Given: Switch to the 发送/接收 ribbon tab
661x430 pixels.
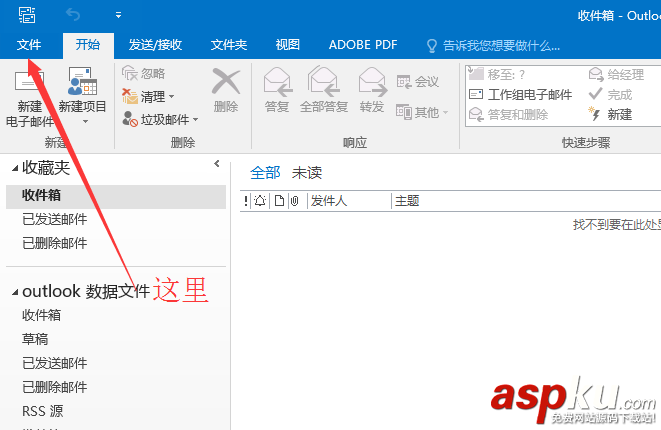Looking at the screenshot, I should point(155,45).
